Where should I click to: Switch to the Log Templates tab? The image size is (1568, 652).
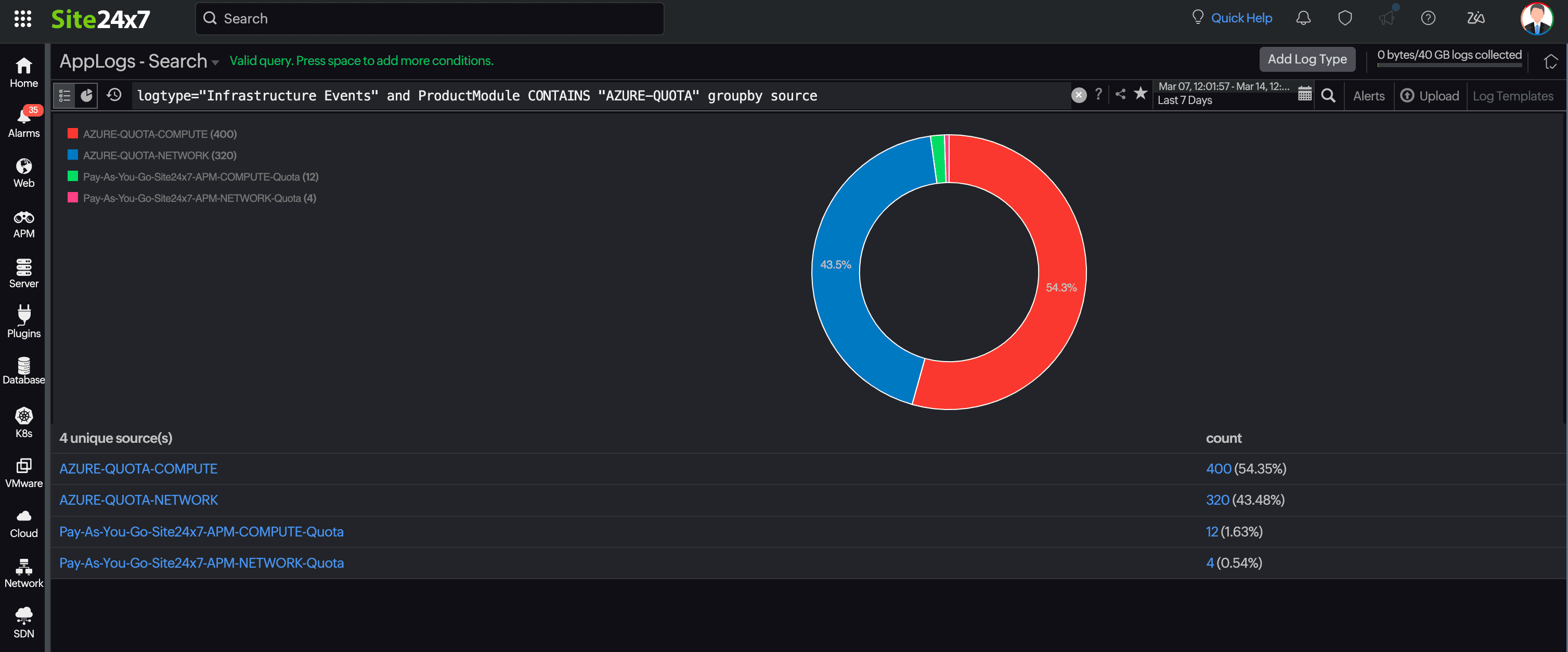[1513, 96]
